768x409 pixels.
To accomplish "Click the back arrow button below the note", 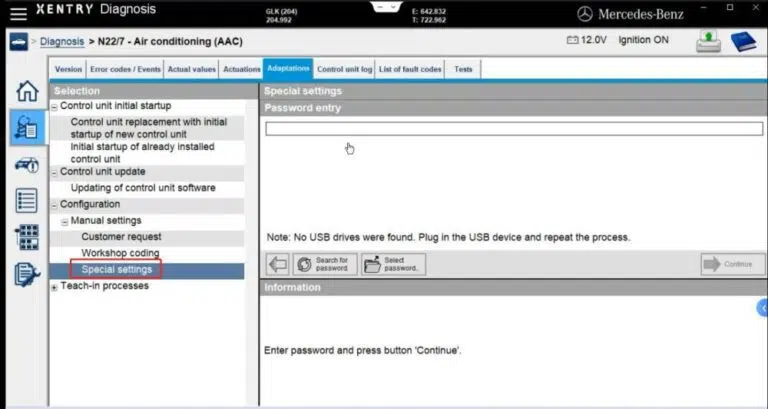I will tap(277, 264).
